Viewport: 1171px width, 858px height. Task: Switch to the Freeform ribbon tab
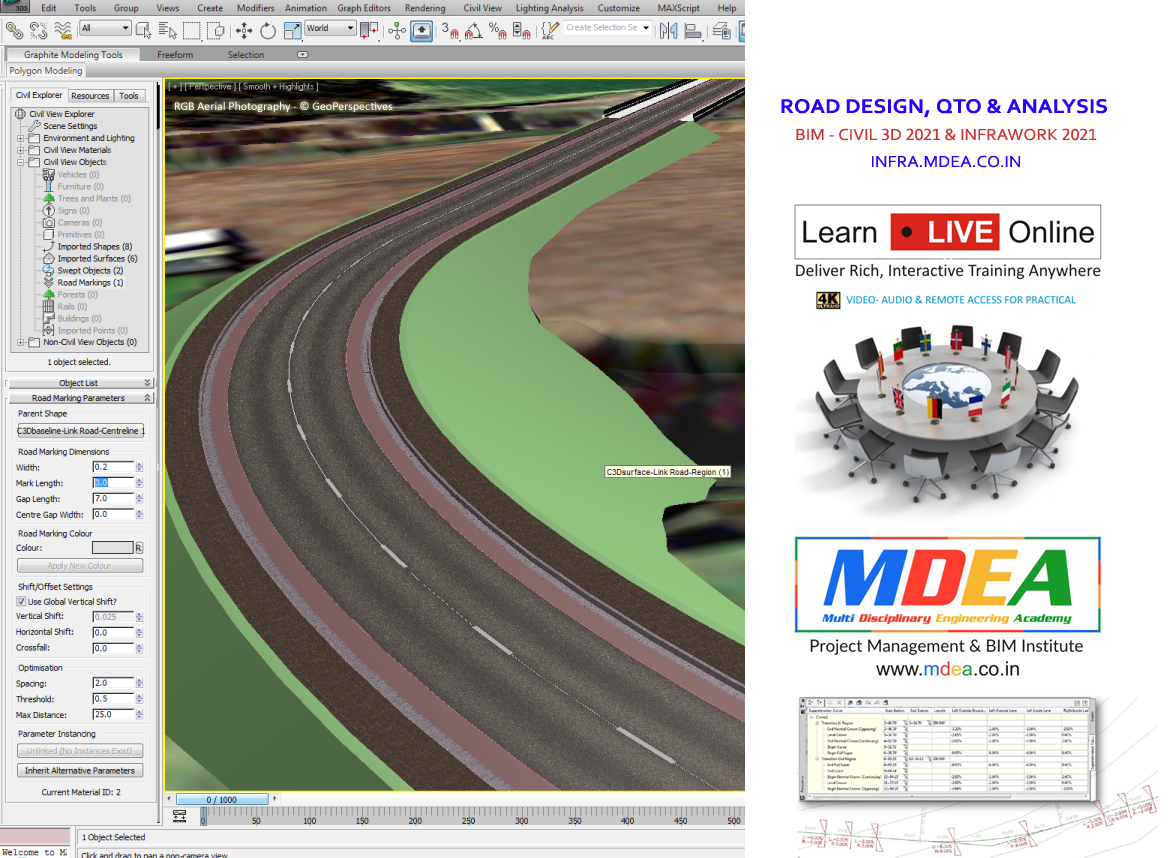tap(175, 55)
